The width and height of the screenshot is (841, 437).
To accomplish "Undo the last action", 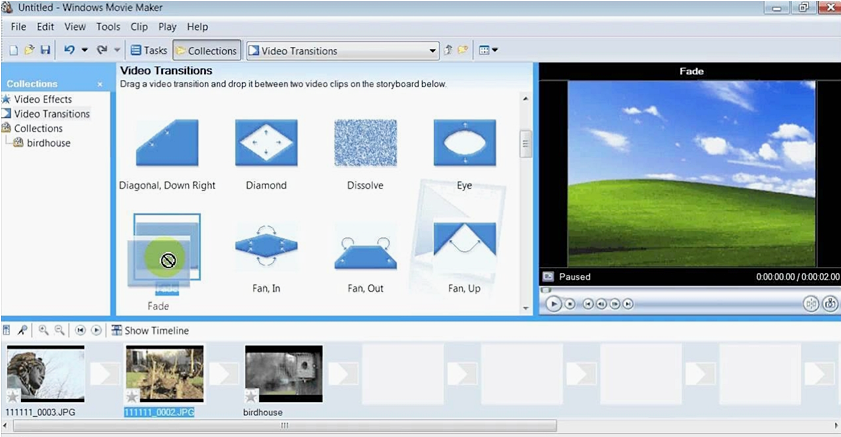I will [69, 50].
